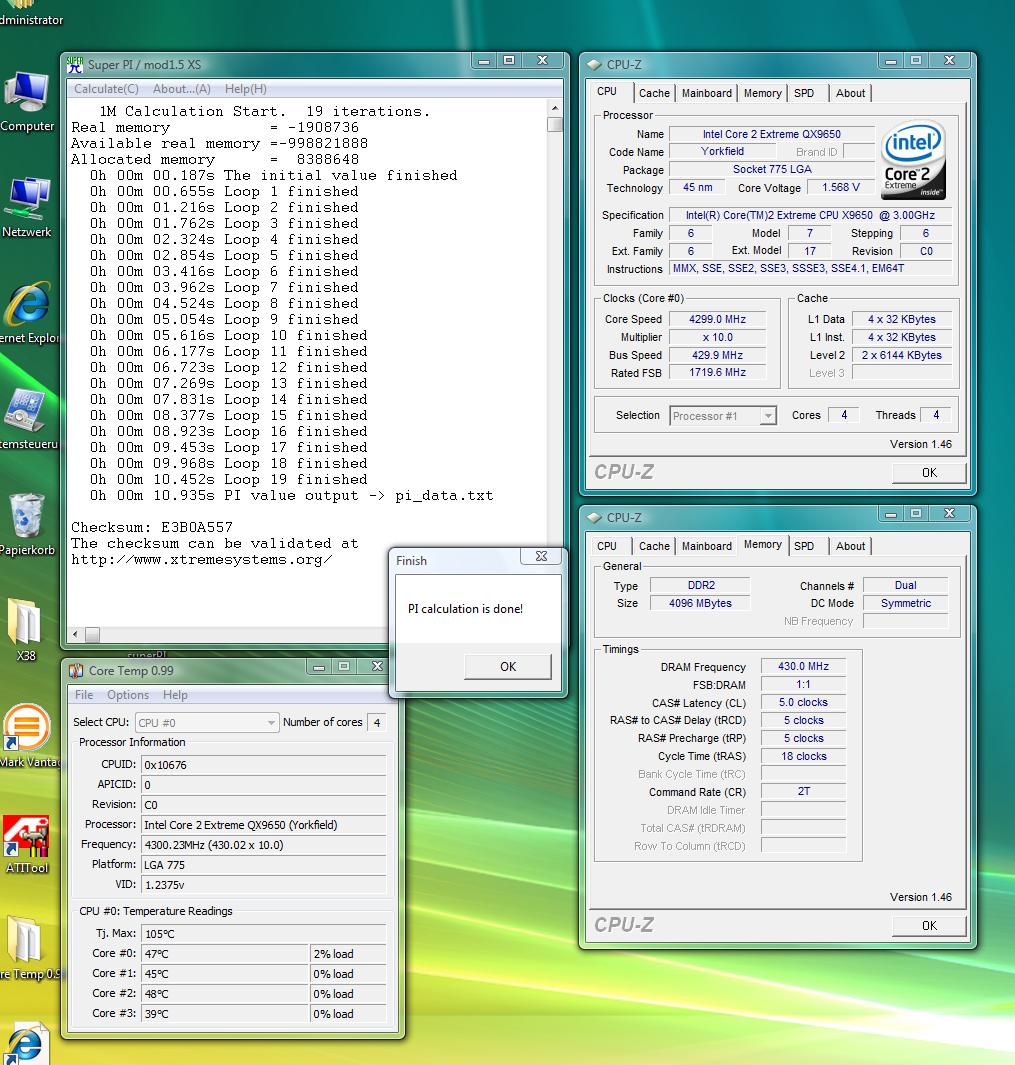
Task: Click the Checksum: E3B0A557 line
Action: (152, 527)
